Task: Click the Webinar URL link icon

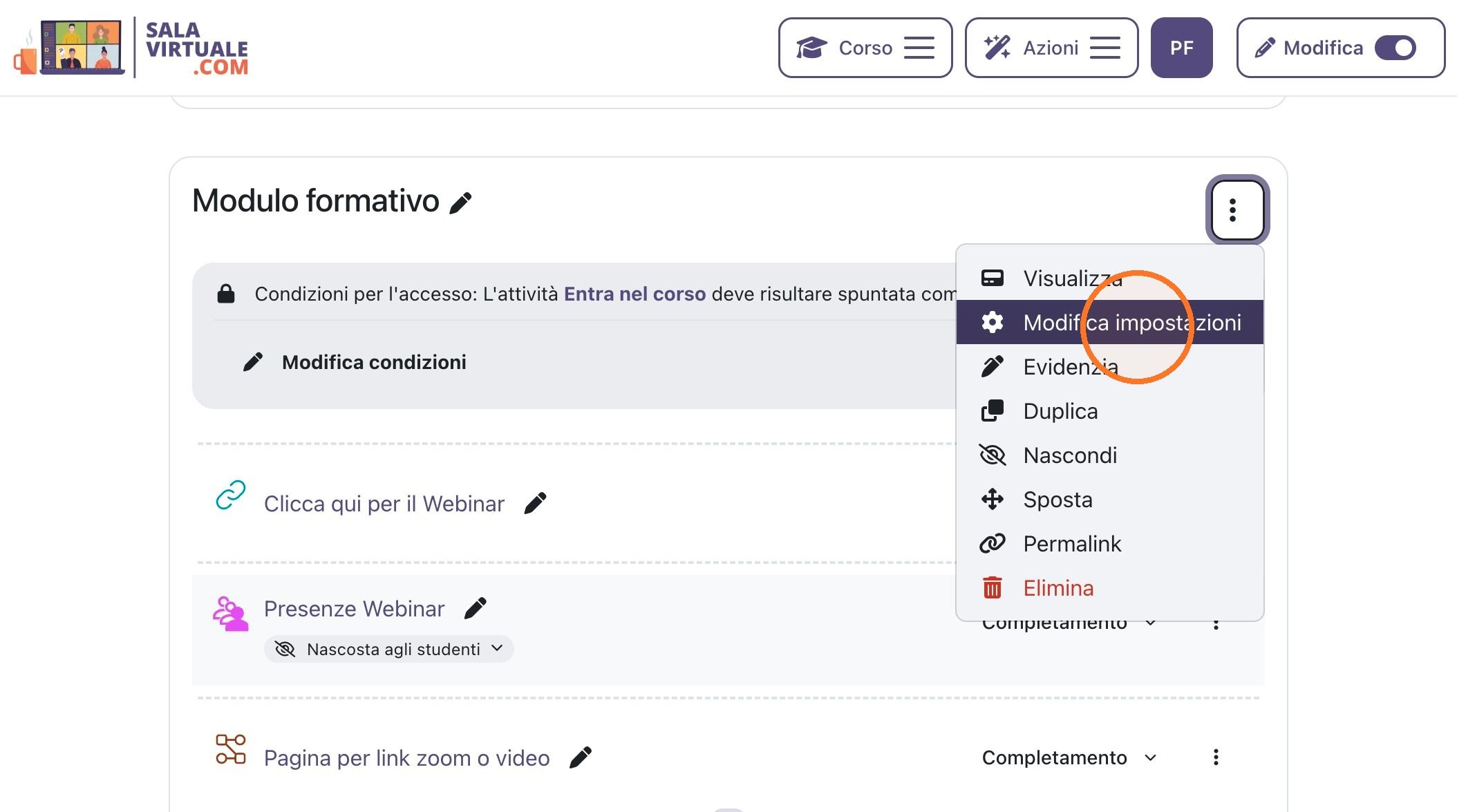Action: [231, 495]
